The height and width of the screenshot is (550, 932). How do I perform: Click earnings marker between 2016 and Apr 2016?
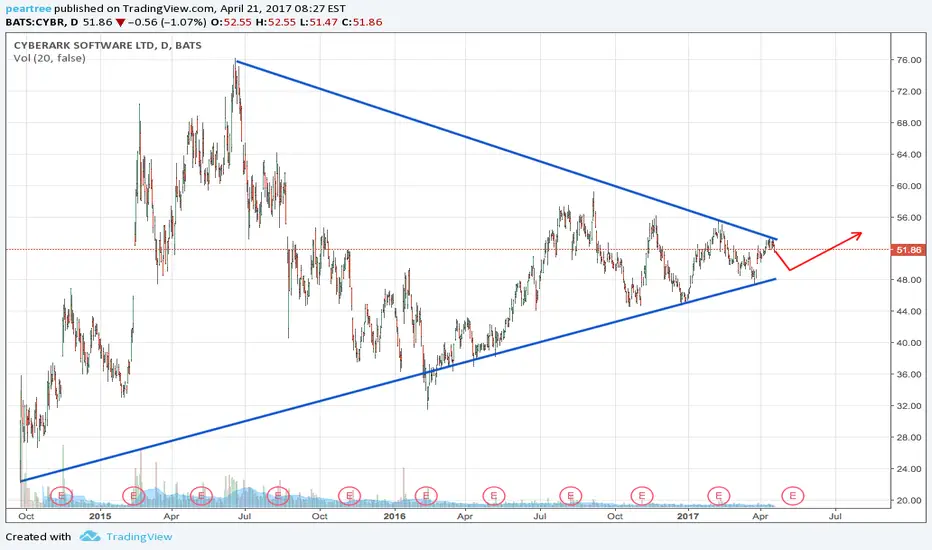click(426, 495)
